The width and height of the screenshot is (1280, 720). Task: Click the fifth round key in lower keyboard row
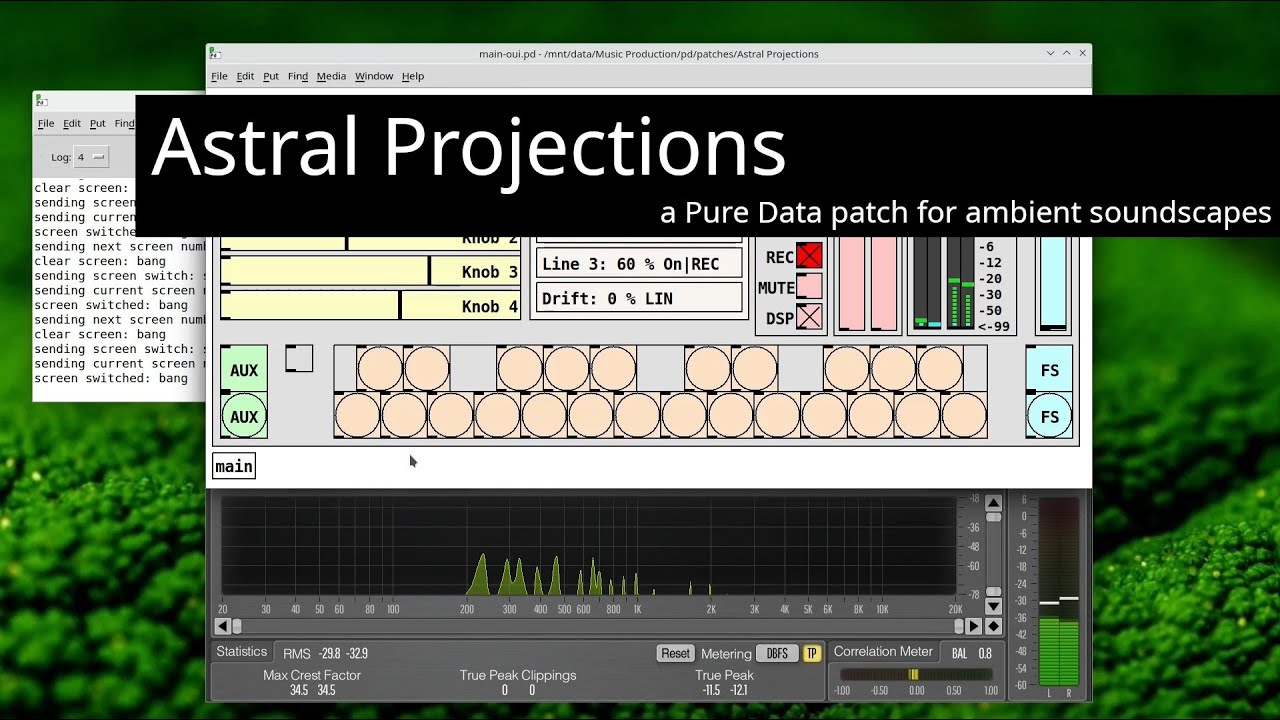[544, 415]
